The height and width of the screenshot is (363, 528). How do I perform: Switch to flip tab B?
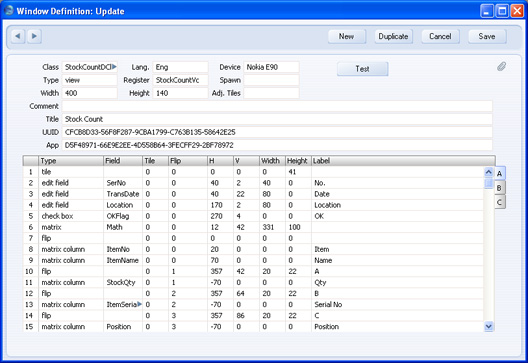pos(500,188)
